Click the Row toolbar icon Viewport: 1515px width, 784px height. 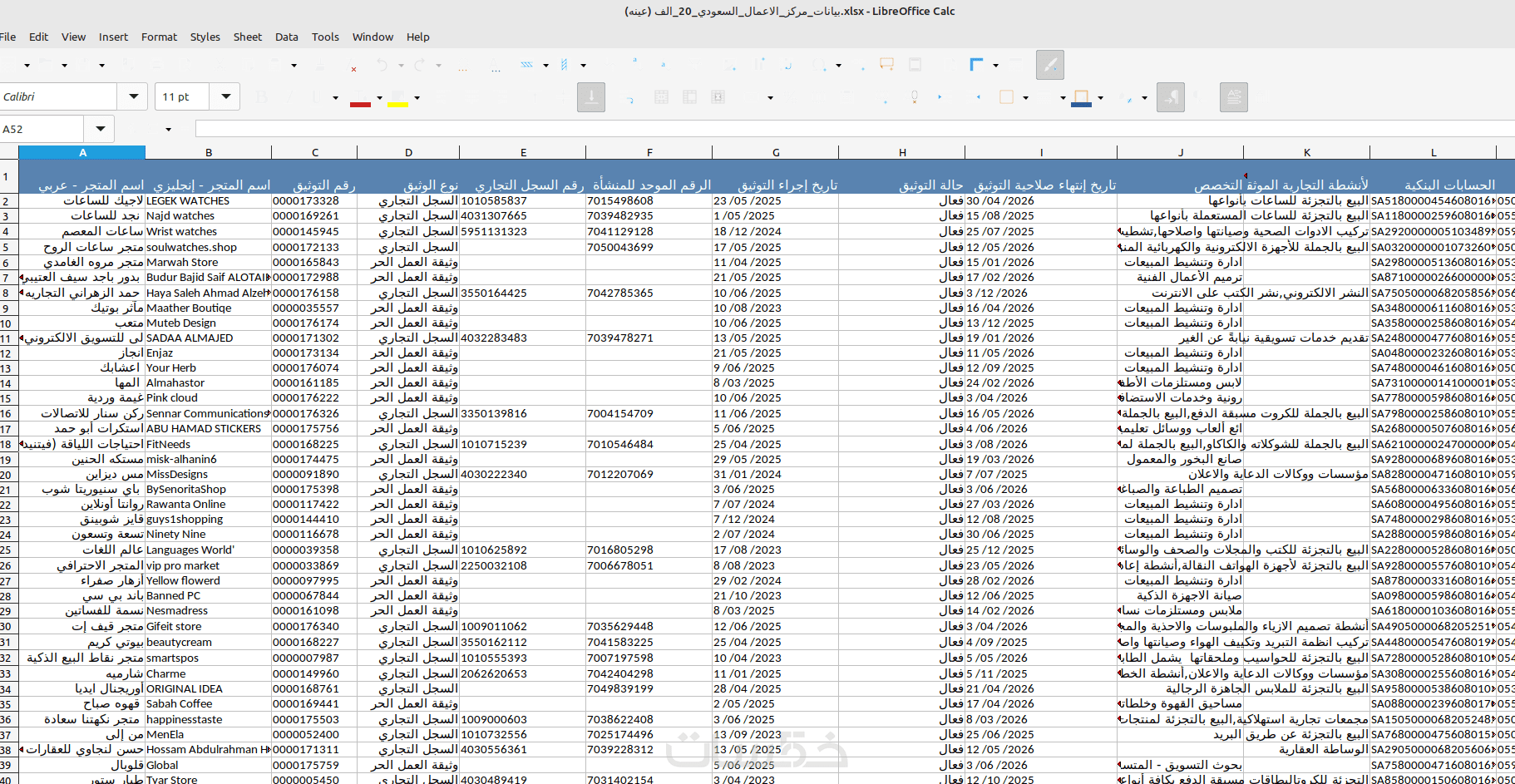coord(527,65)
